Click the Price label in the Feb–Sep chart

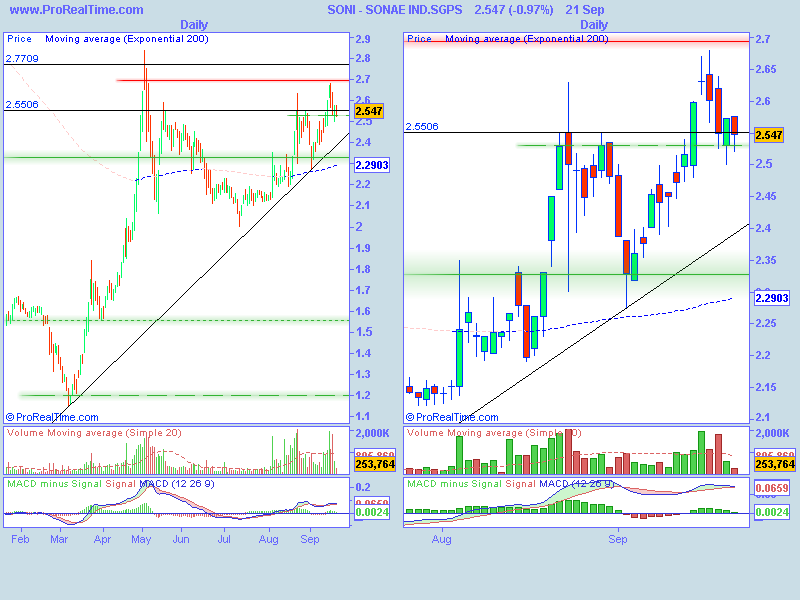click(x=19, y=39)
